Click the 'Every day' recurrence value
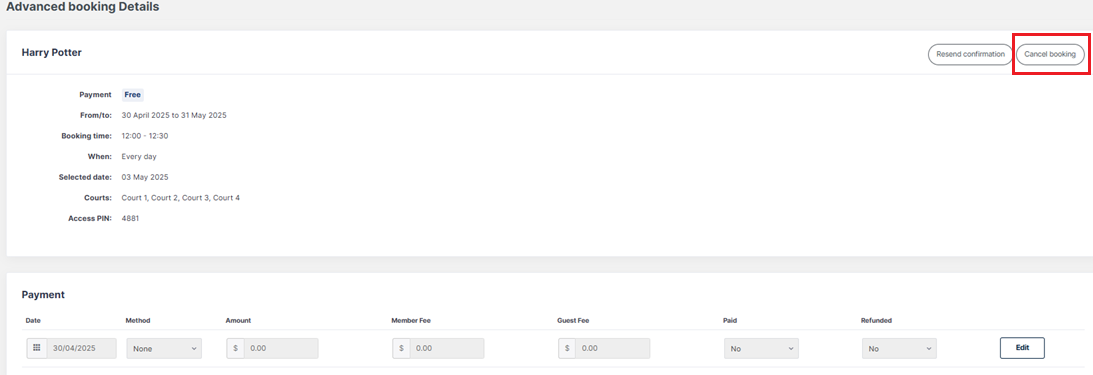The height and width of the screenshot is (375, 1093). 138,157
